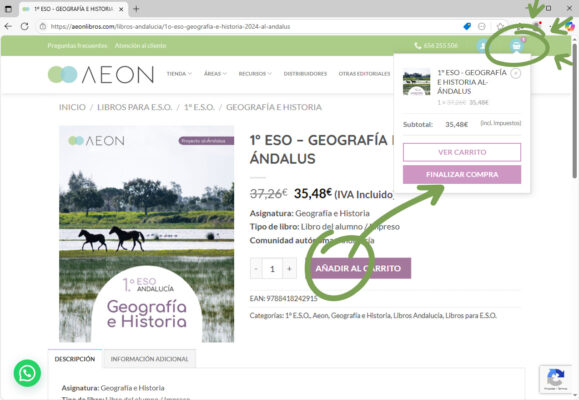This screenshot has height=400, width=579.
Task: Select the DESCRIPCIÓN tab
Action: [75, 359]
